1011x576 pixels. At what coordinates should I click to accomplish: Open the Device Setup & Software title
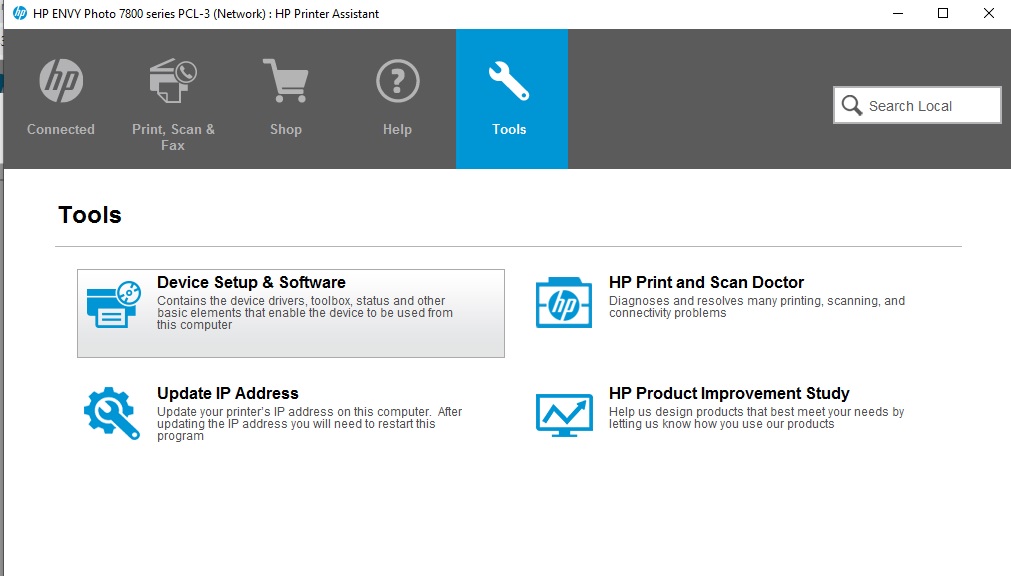click(x=251, y=283)
